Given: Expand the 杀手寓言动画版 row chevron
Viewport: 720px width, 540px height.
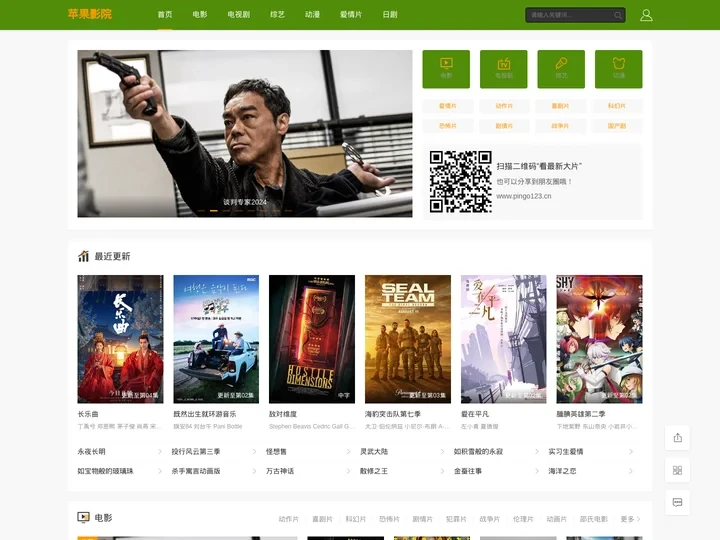Looking at the screenshot, I should pos(254,471).
